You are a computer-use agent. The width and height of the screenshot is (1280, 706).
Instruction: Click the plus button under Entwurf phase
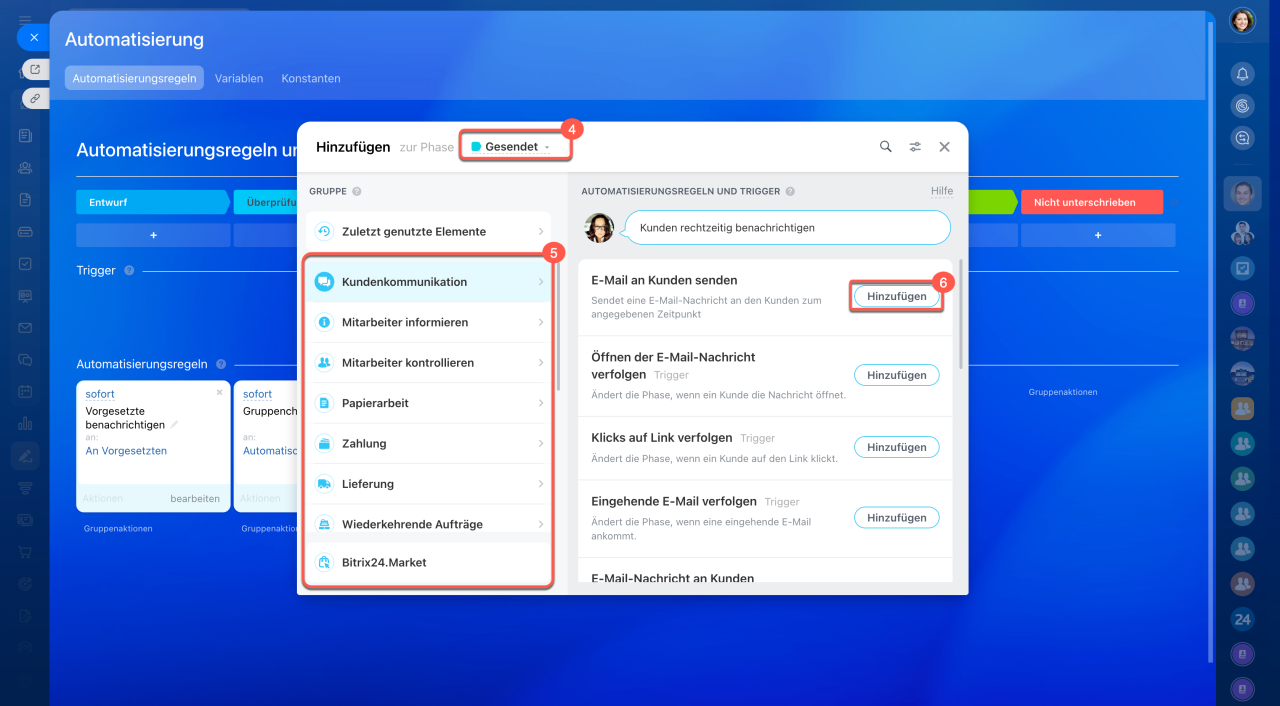coord(153,235)
